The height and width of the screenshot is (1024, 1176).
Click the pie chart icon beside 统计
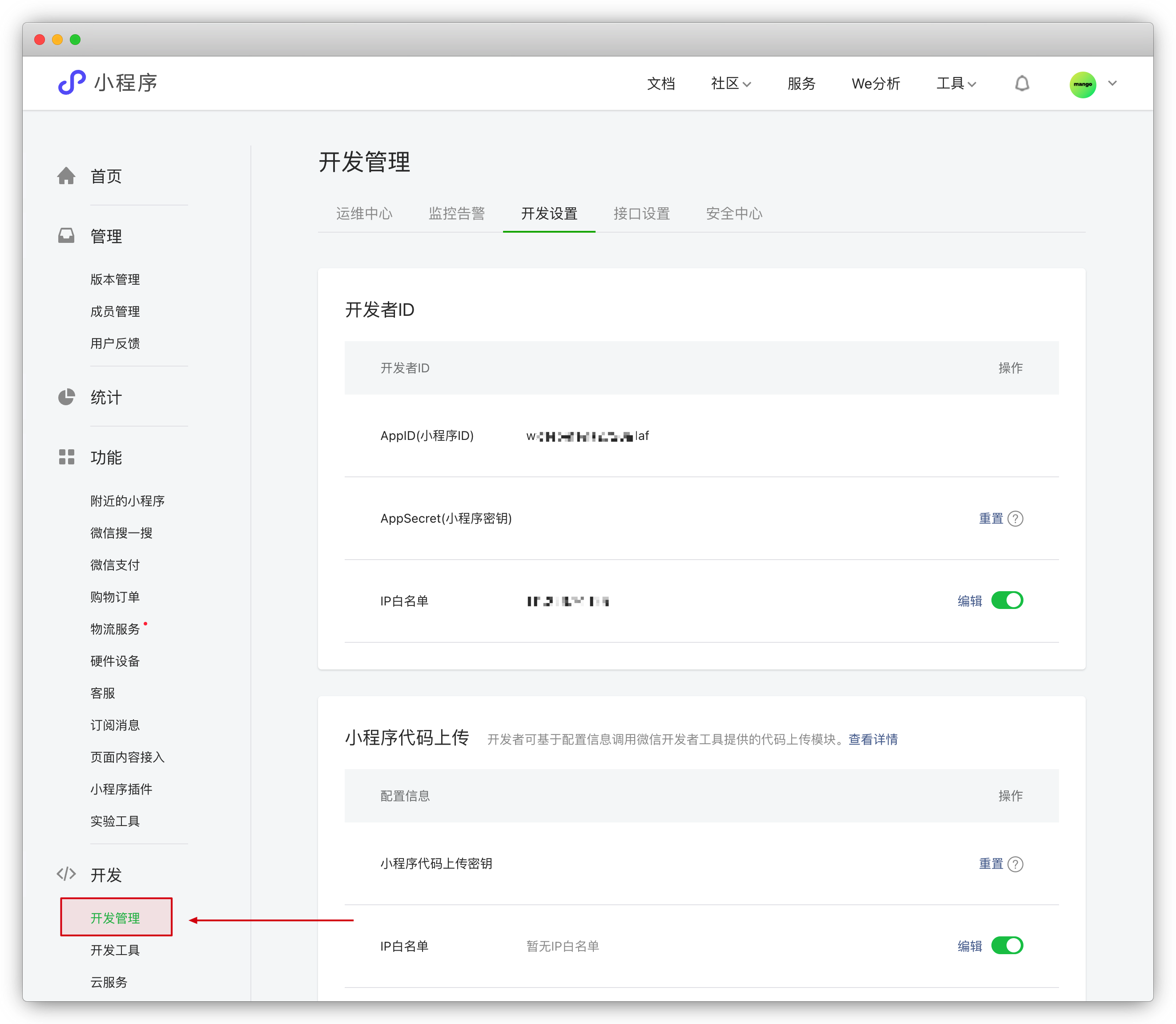[x=66, y=397]
